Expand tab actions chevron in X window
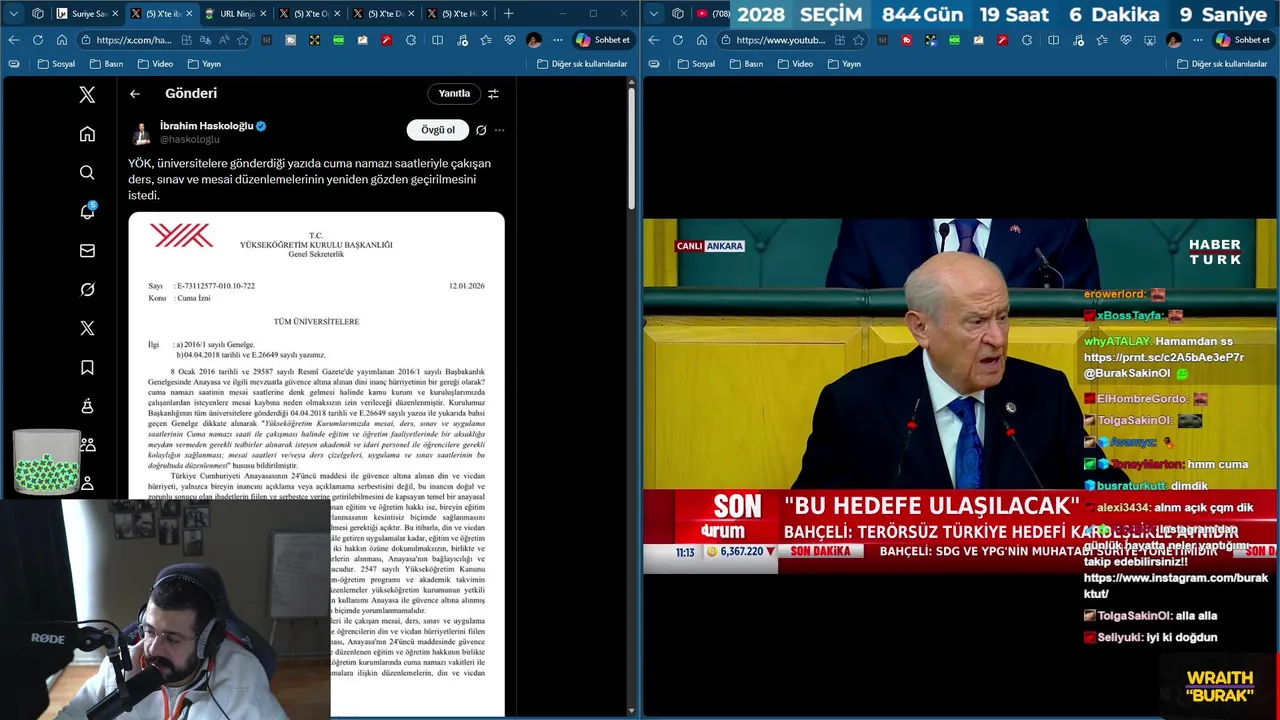1280x720 pixels. click(x=14, y=14)
